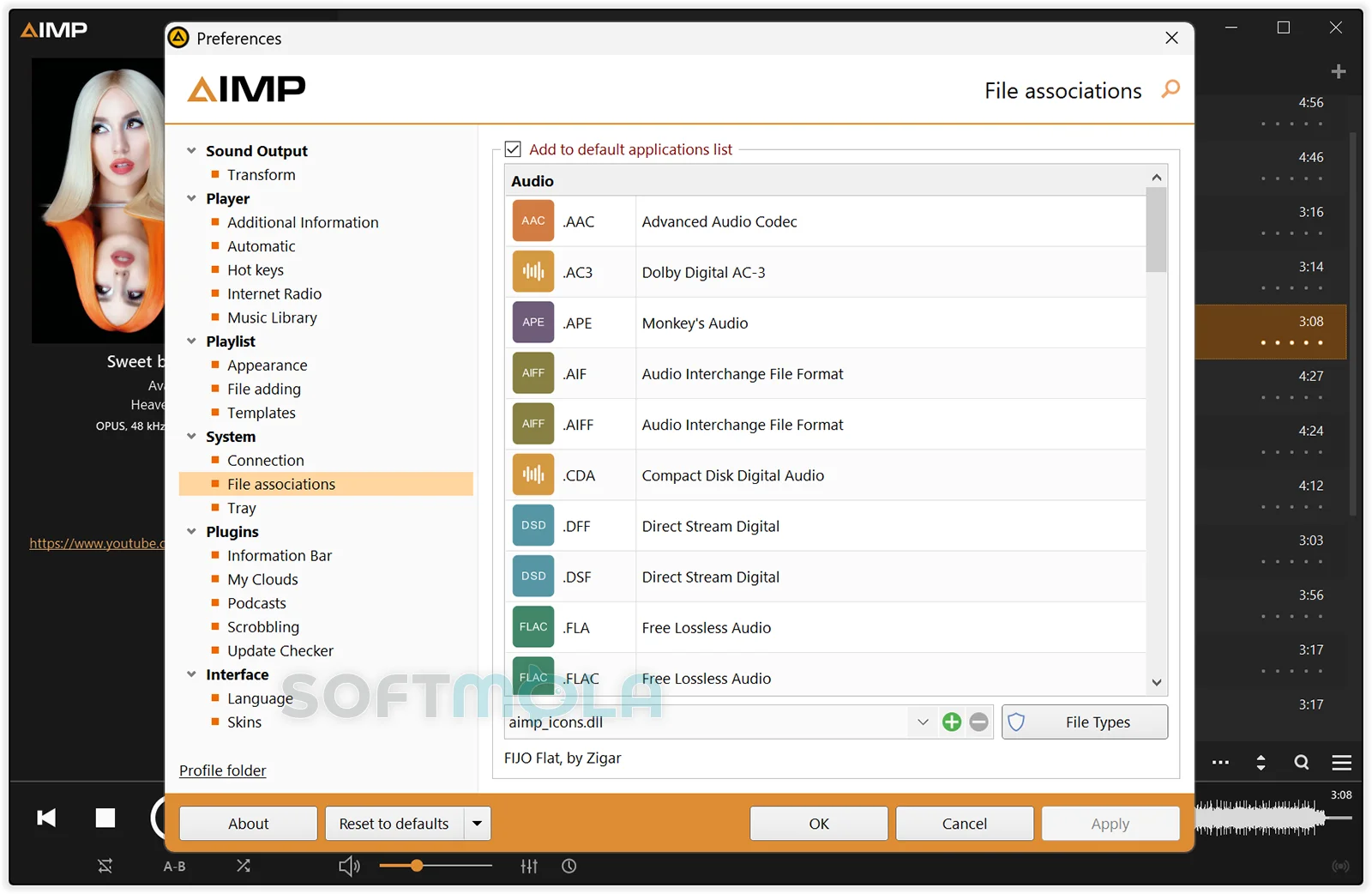
Task: Open the aimp_icons.dll icon library dropdown
Action: [x=923, y=722]
